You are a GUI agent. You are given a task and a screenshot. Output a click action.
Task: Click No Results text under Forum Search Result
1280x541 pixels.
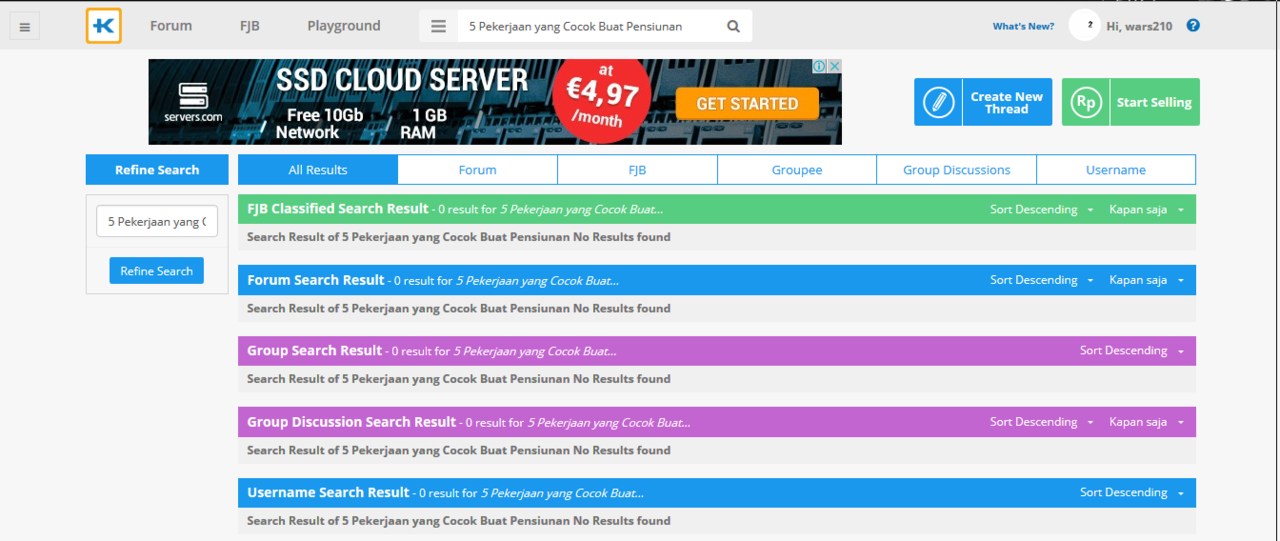coord(459,308)
